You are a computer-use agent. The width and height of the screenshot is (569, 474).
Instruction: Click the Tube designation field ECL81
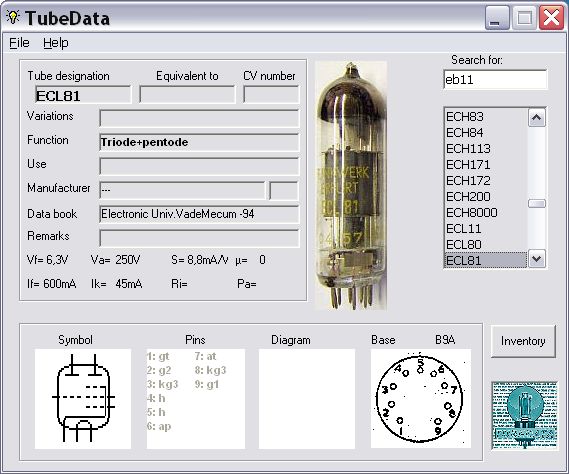[83, 95]
